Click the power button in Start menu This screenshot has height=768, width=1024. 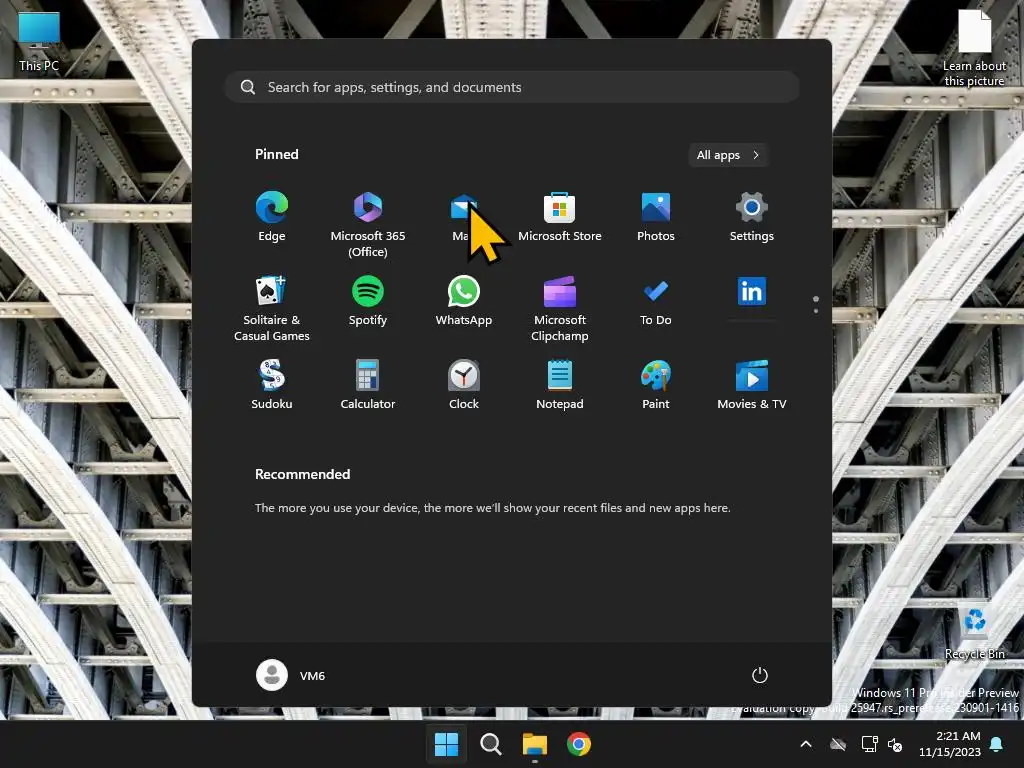(x=760, y=675)
